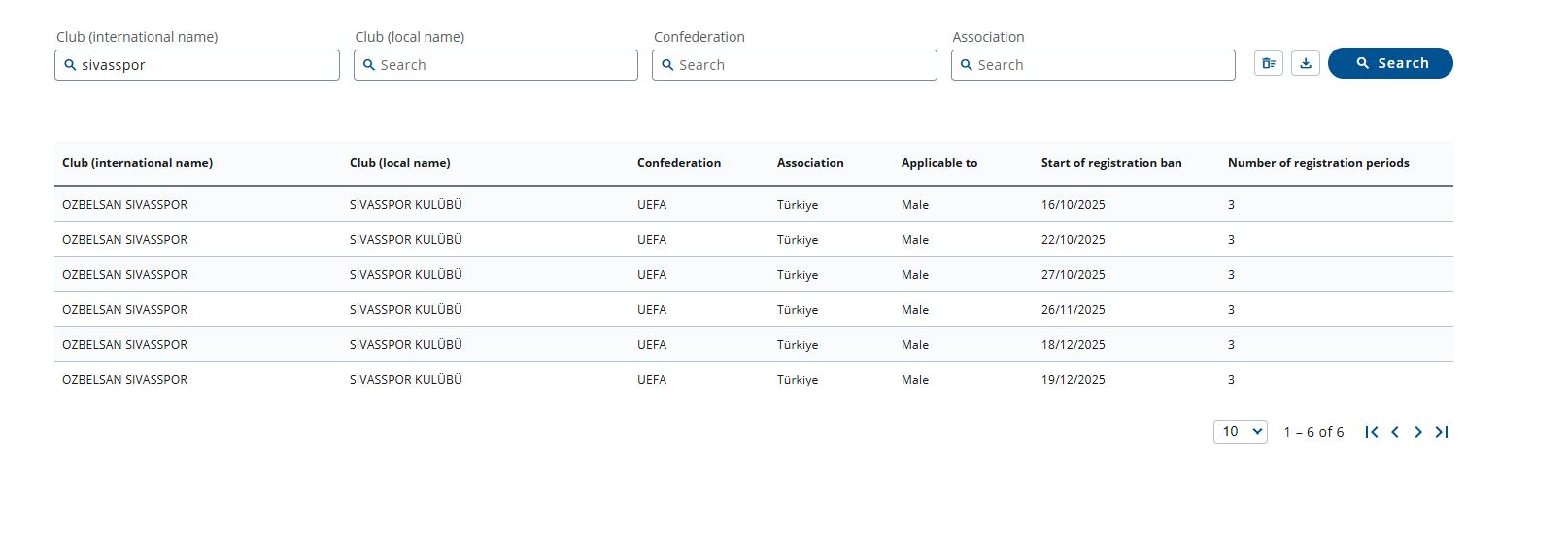Image resolution: width=1568 pixels, height=537 pixels.
Task: Focus the Confederation search input
Action: click(x=801, y=65)
